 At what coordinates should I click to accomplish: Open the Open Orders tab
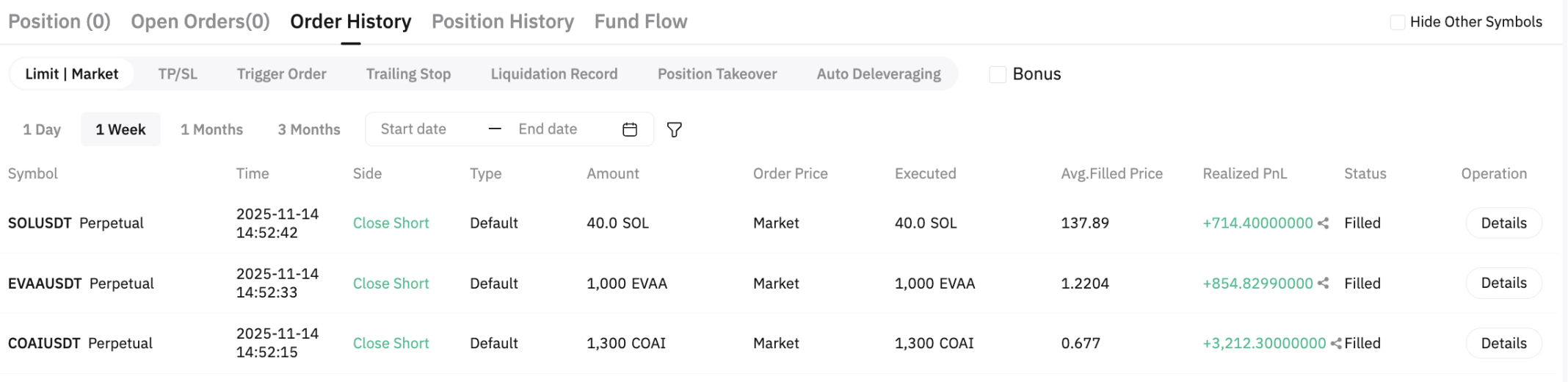(200, 22)
